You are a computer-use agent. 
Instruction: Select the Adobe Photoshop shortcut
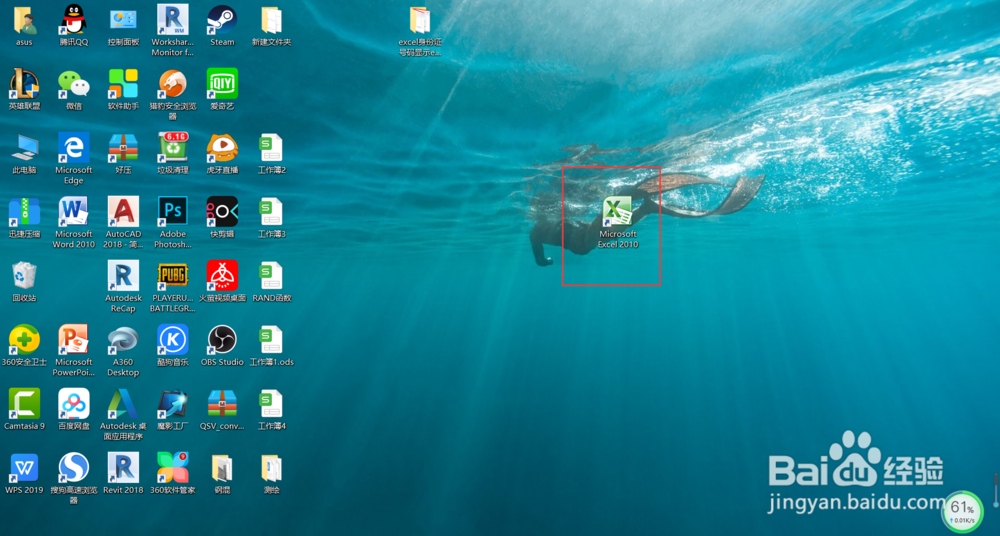point(173,221)
